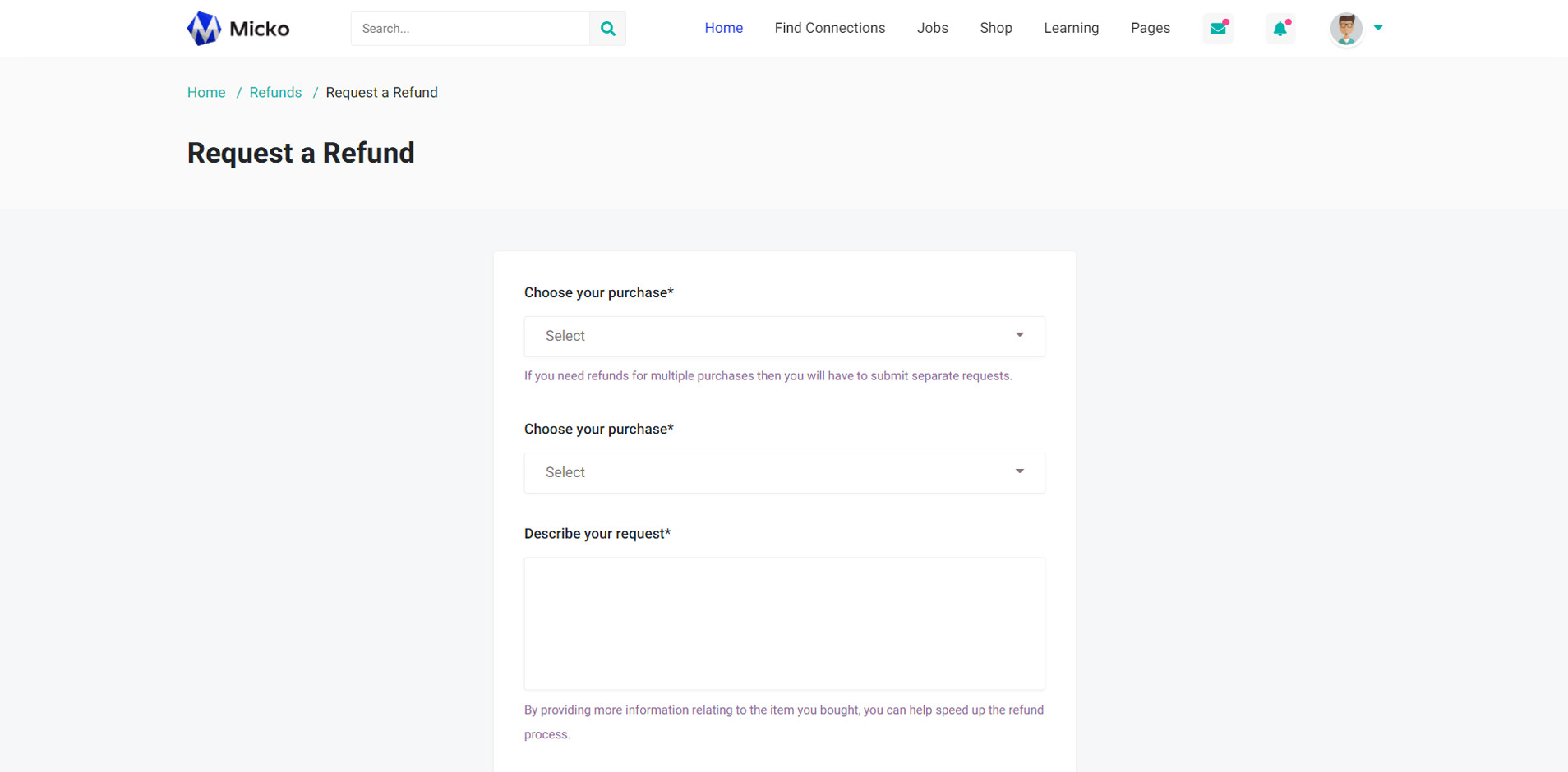This screenshot has width=1568, height=772.
Task: Open the Jobs navigation item
Action: point(932,28)
